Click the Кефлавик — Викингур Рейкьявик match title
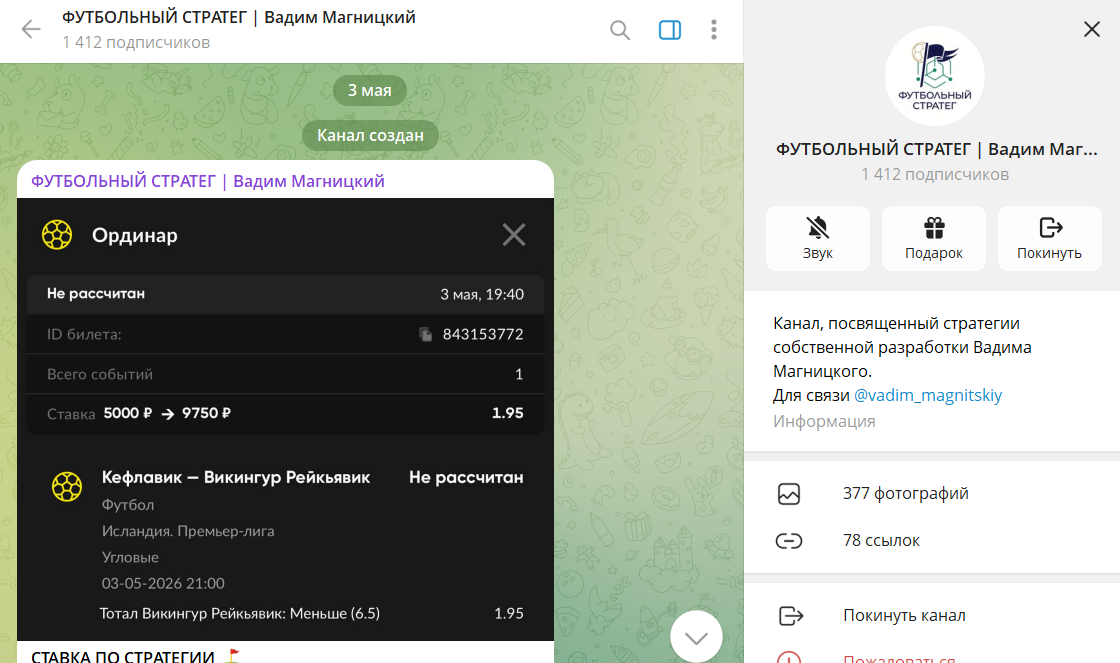Viewport: 1120px width, 663px height. point(236,477)
